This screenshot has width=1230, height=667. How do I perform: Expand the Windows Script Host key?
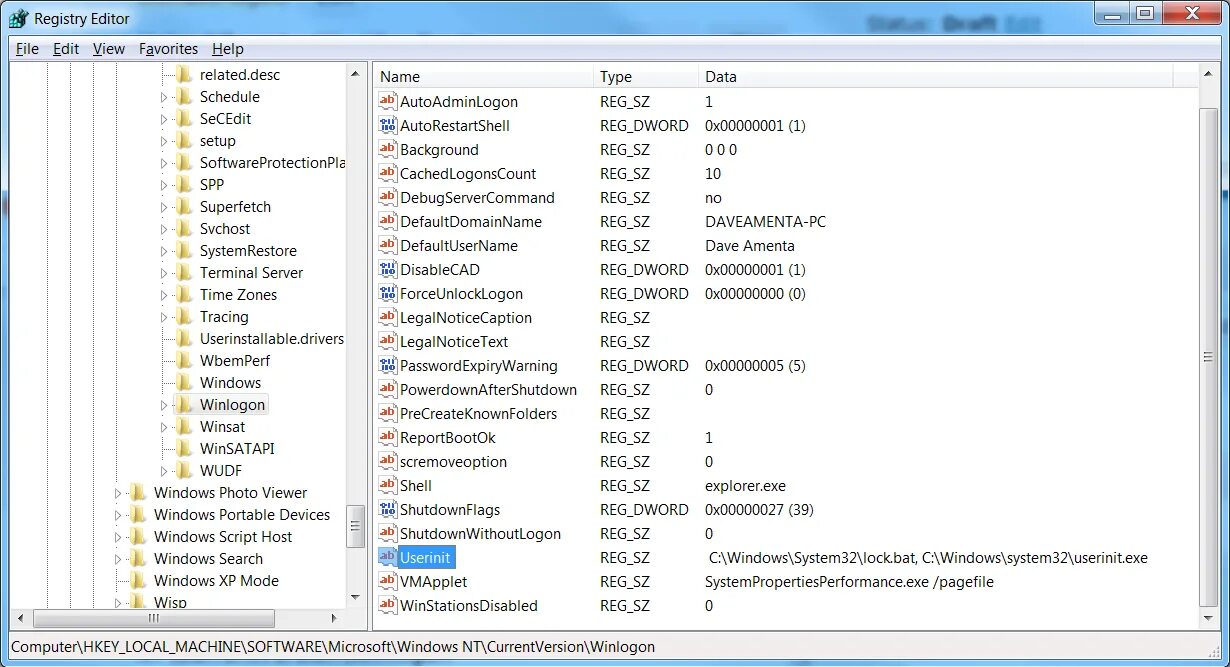click(x=119, y=537)
